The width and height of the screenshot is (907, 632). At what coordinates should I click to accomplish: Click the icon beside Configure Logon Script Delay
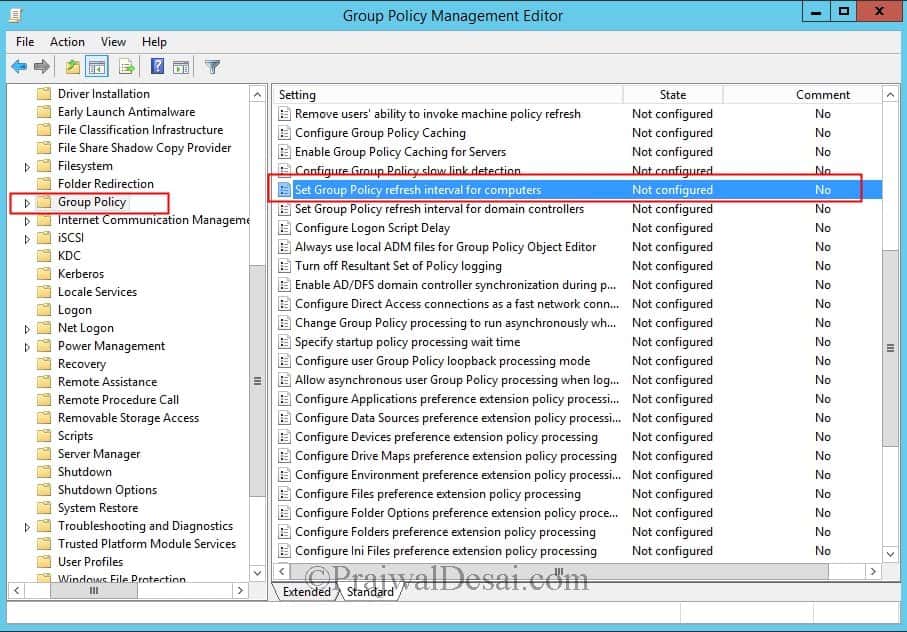coord(284,228)
